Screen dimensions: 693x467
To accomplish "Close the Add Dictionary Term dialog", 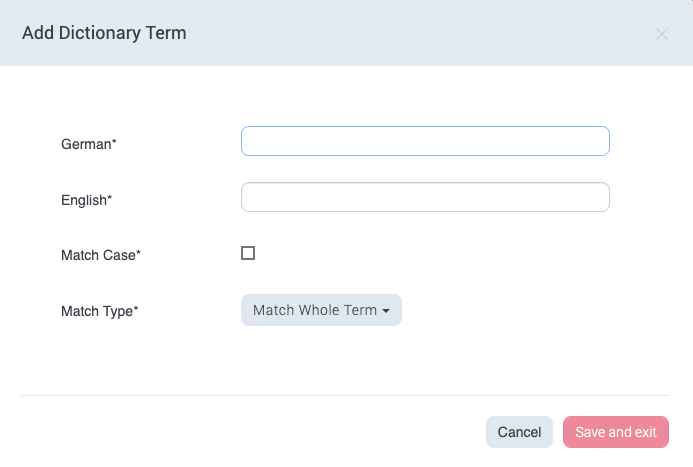I will (x=662, y=34).
